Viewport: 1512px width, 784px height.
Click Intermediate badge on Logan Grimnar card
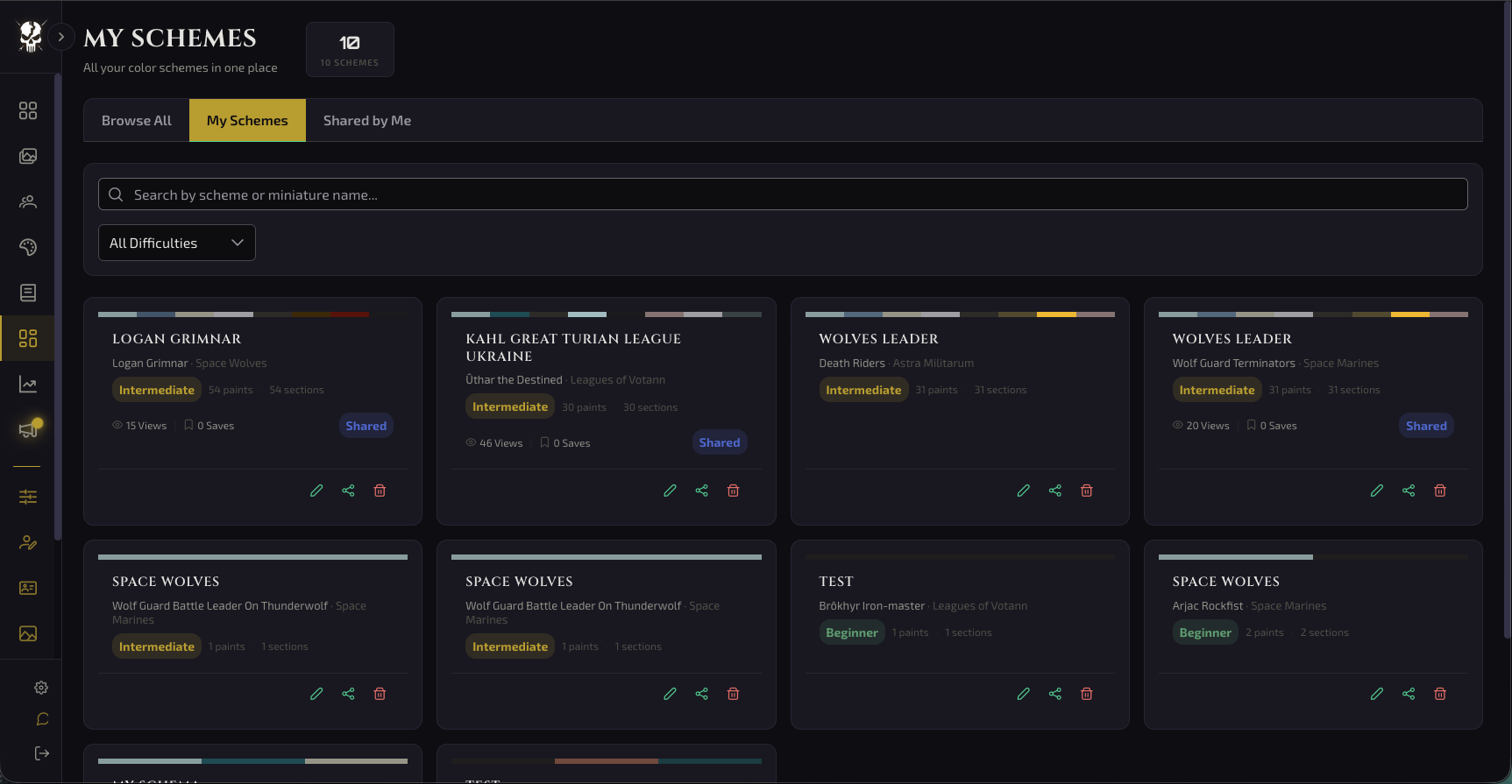pyautogui.click(x=157, y=390)
